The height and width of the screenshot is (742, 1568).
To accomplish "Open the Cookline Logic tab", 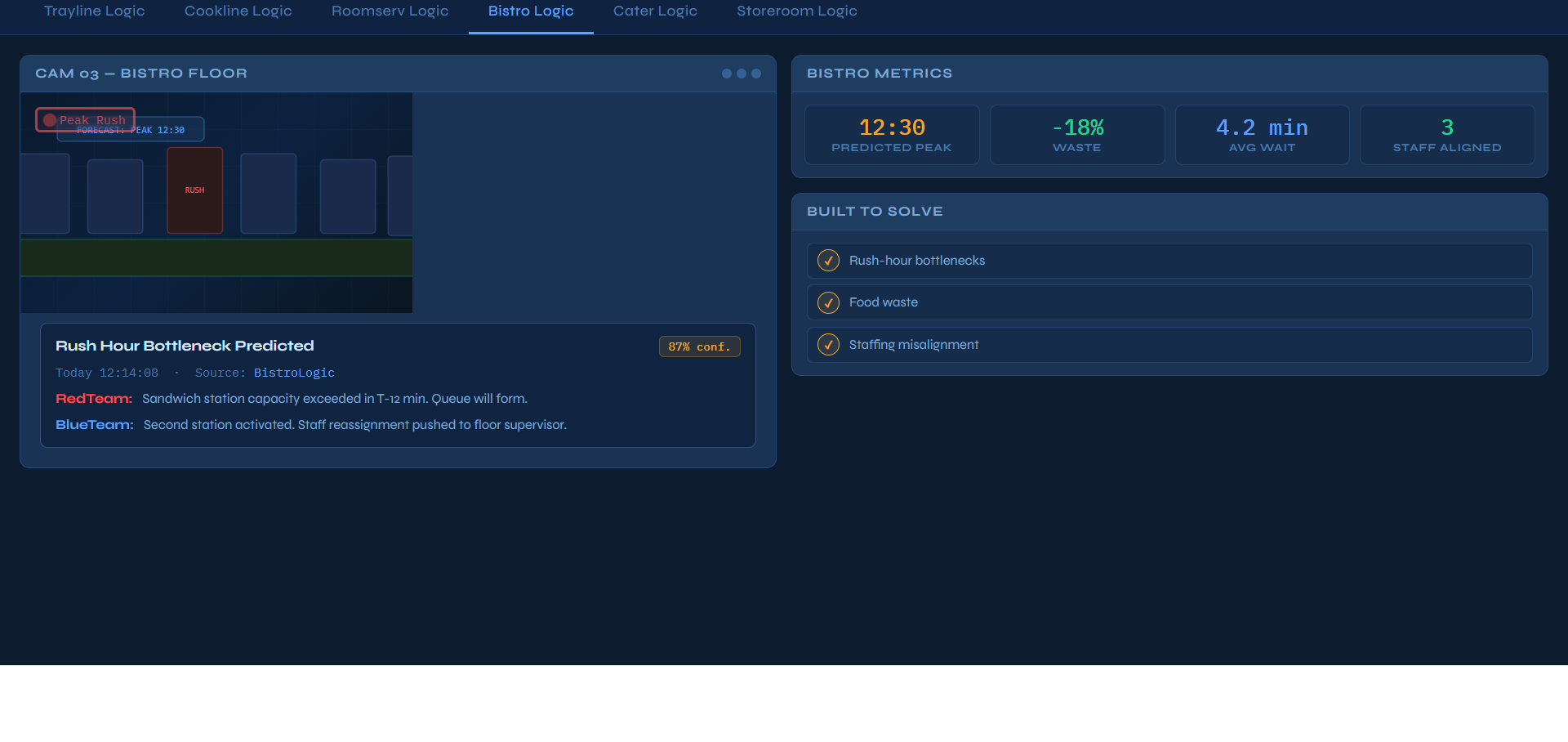I will tap(238, 11).
